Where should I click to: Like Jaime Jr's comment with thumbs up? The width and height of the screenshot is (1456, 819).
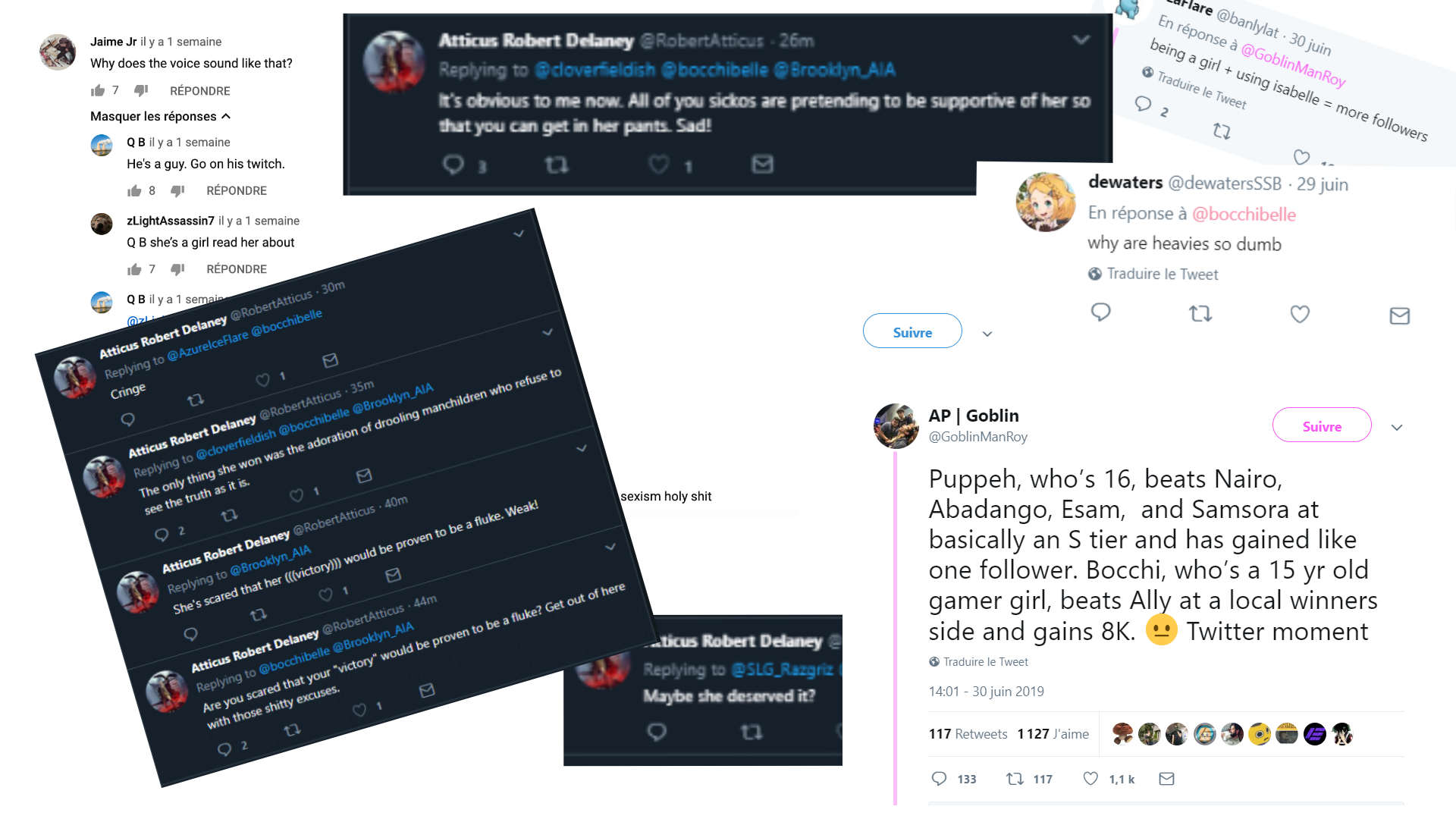[98, 91]
